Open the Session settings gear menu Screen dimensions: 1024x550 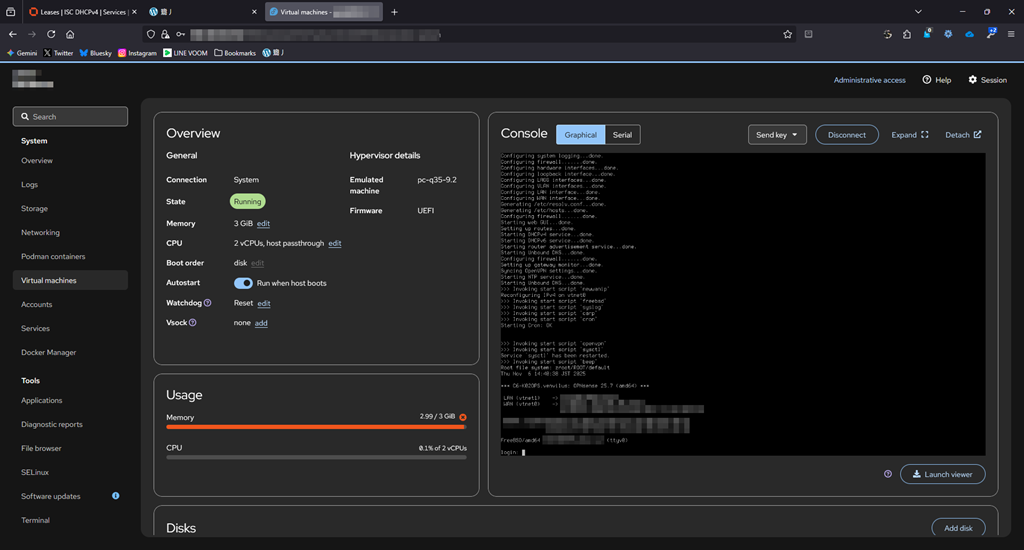click(987, 80)
